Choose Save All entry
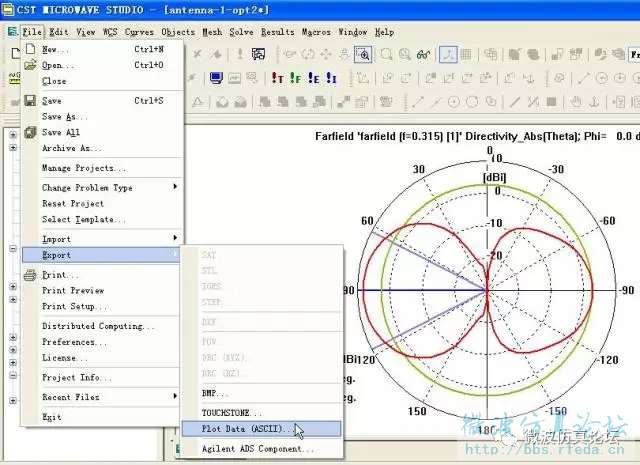 coord(102,132)
